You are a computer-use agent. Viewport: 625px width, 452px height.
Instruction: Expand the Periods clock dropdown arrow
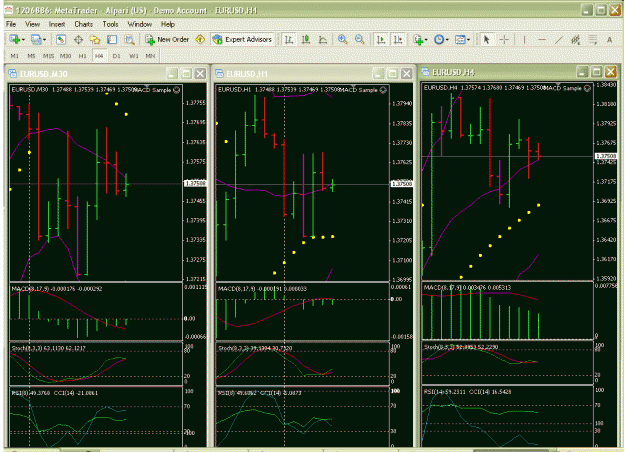447,40
